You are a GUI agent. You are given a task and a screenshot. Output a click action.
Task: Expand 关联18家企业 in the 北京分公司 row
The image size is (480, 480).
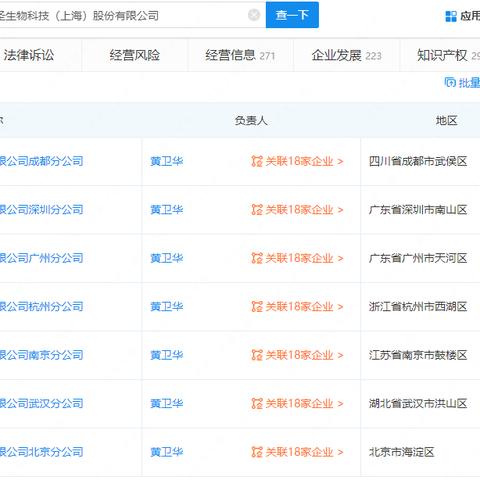(304, 452)
